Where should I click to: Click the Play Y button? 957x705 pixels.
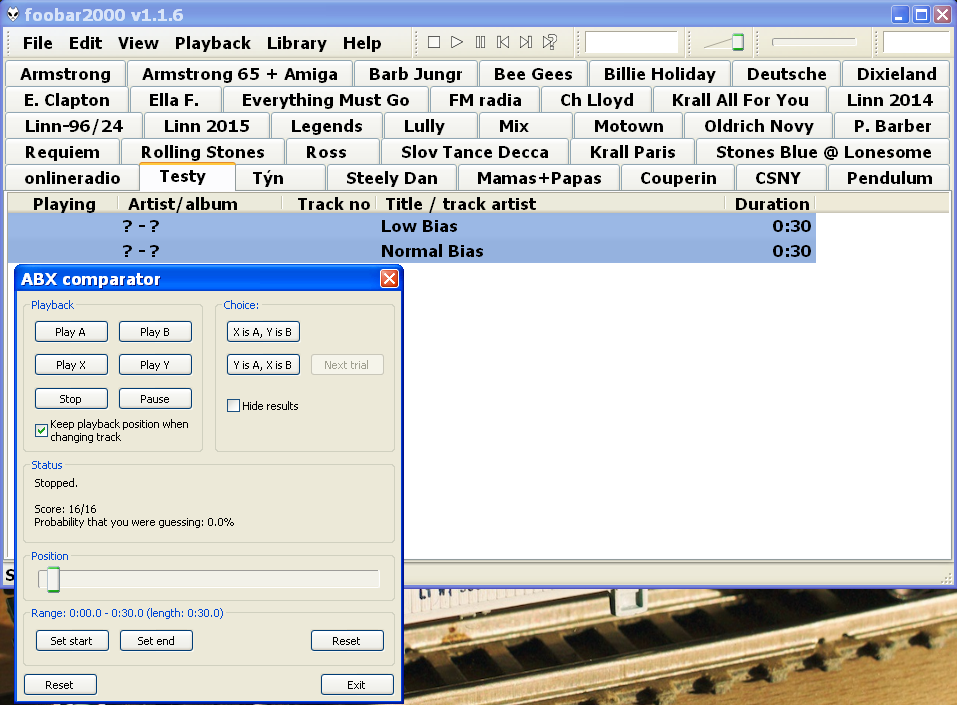point(155,364)
